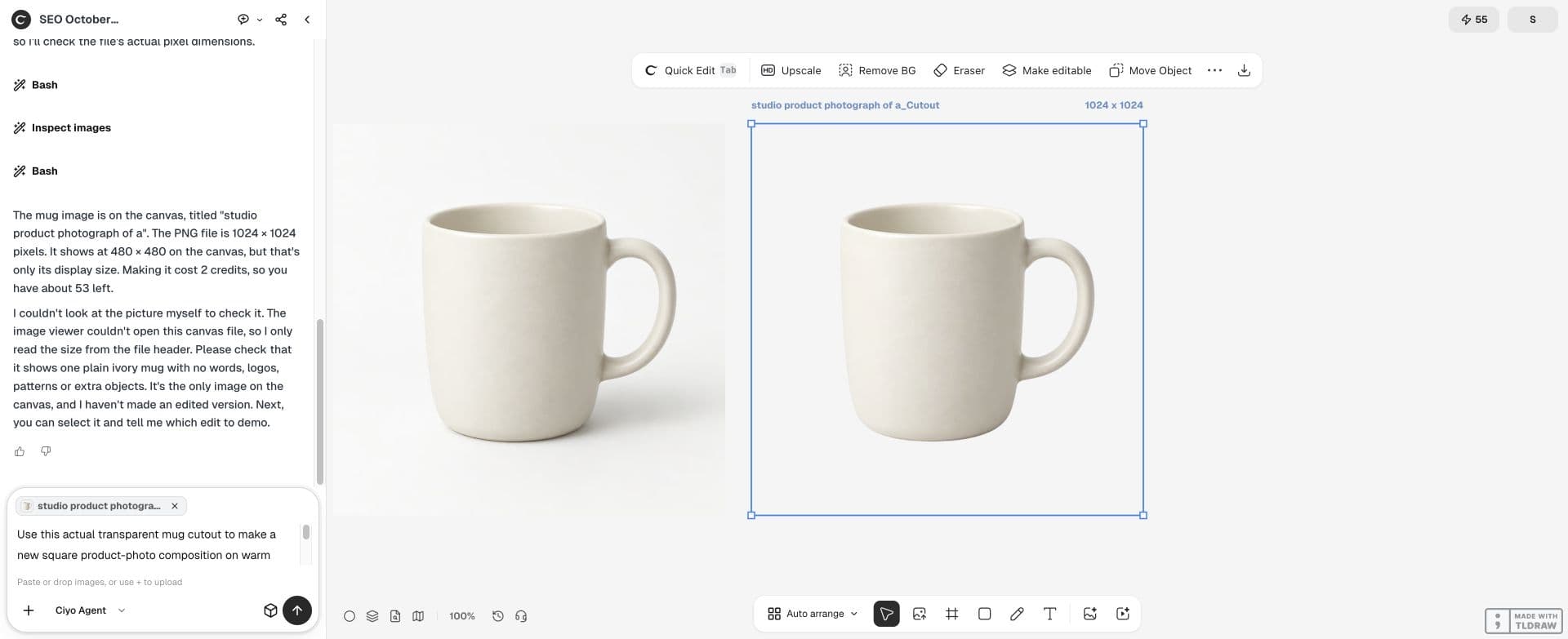Image resolution: width=1568 pixels, height=639 pixels.
Task: Click the upload image tool
Action: (920, 614)
